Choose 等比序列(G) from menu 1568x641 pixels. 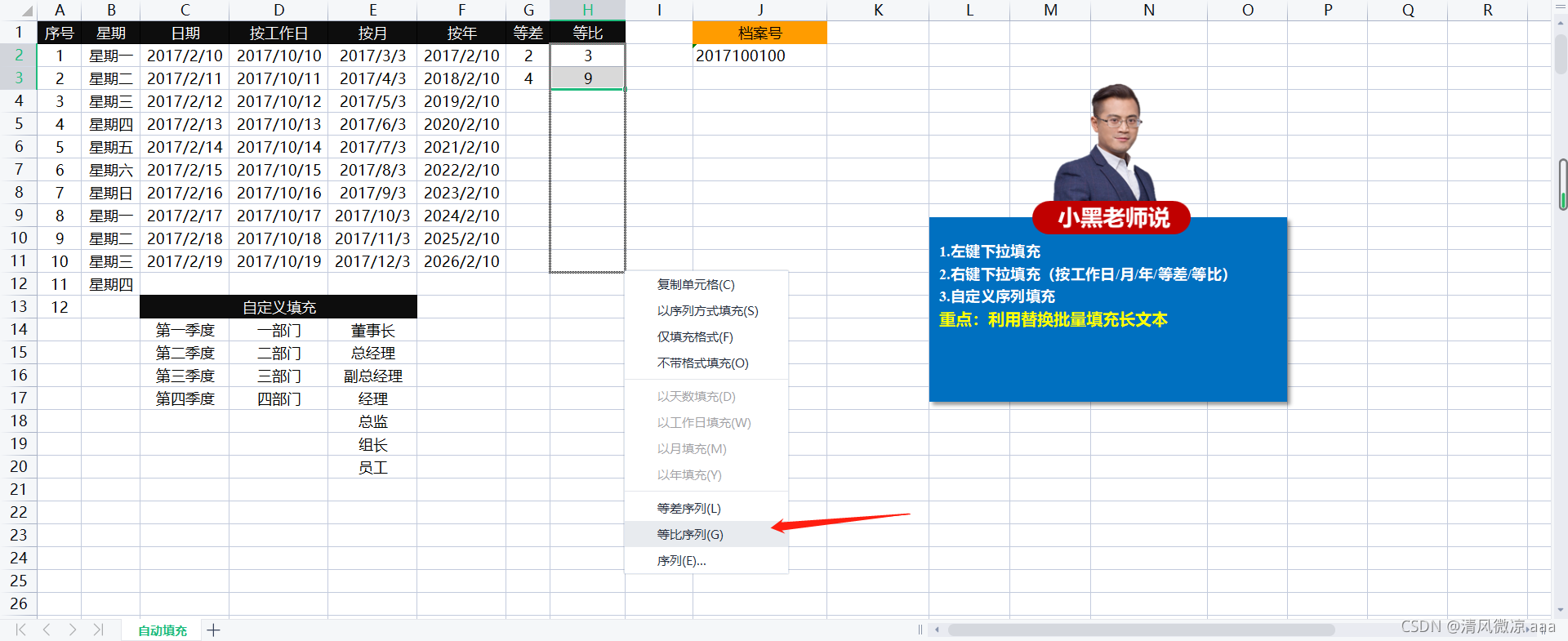coord(706,534)
